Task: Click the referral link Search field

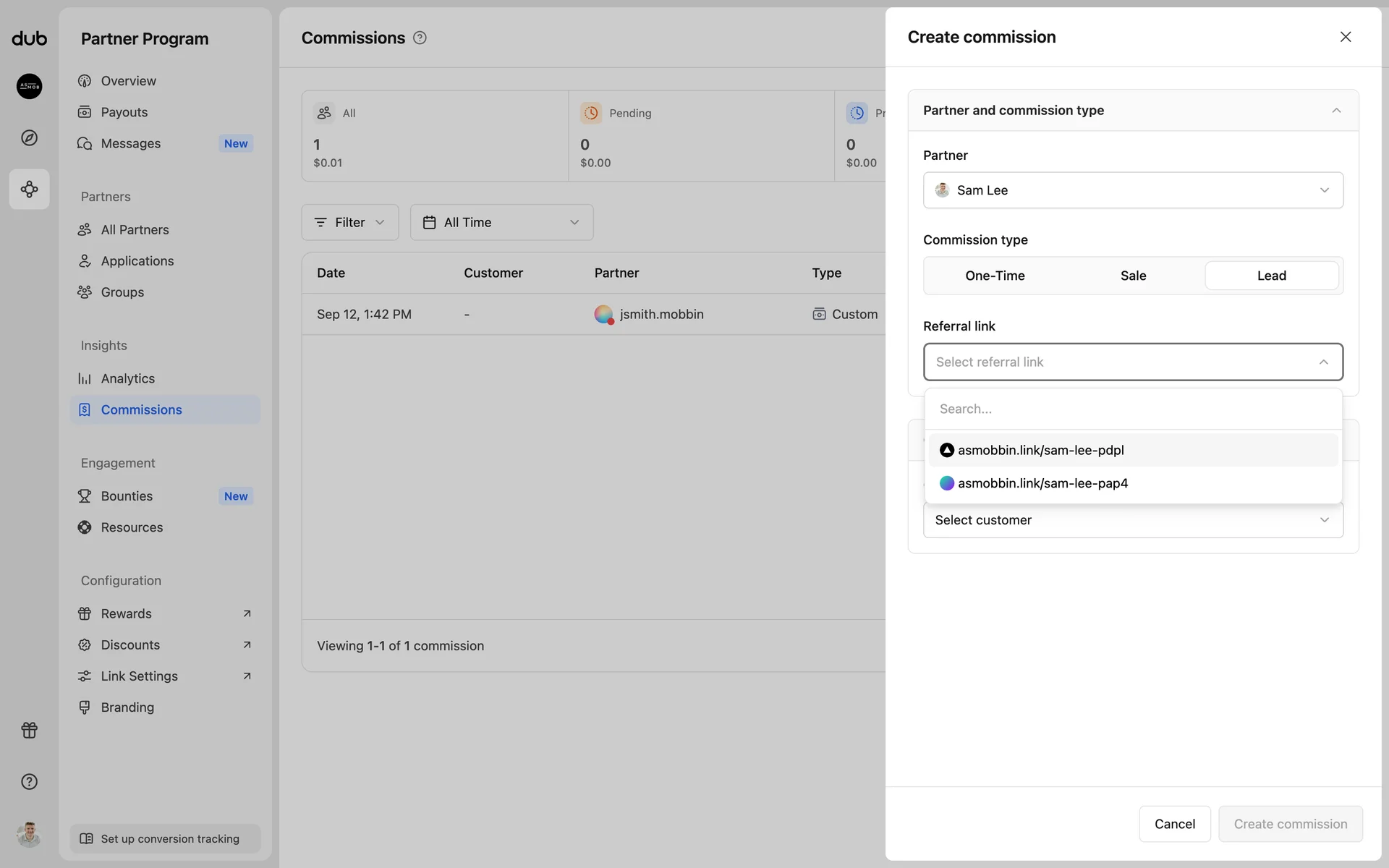Action: coord(1133,409)
